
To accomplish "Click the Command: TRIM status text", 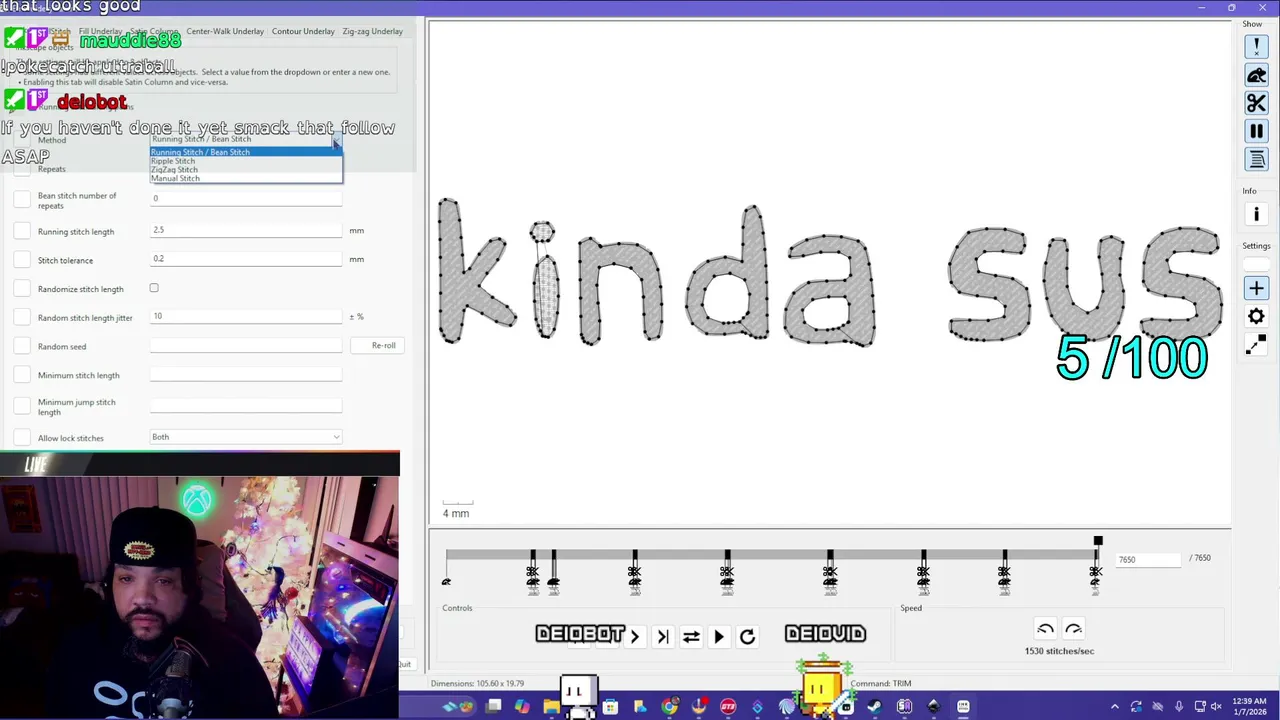I will (x=881, y=684).
